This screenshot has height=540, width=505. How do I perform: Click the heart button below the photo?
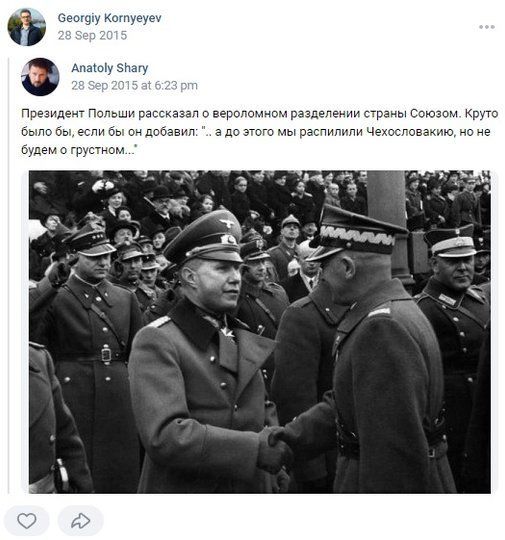tap(27, 521)
